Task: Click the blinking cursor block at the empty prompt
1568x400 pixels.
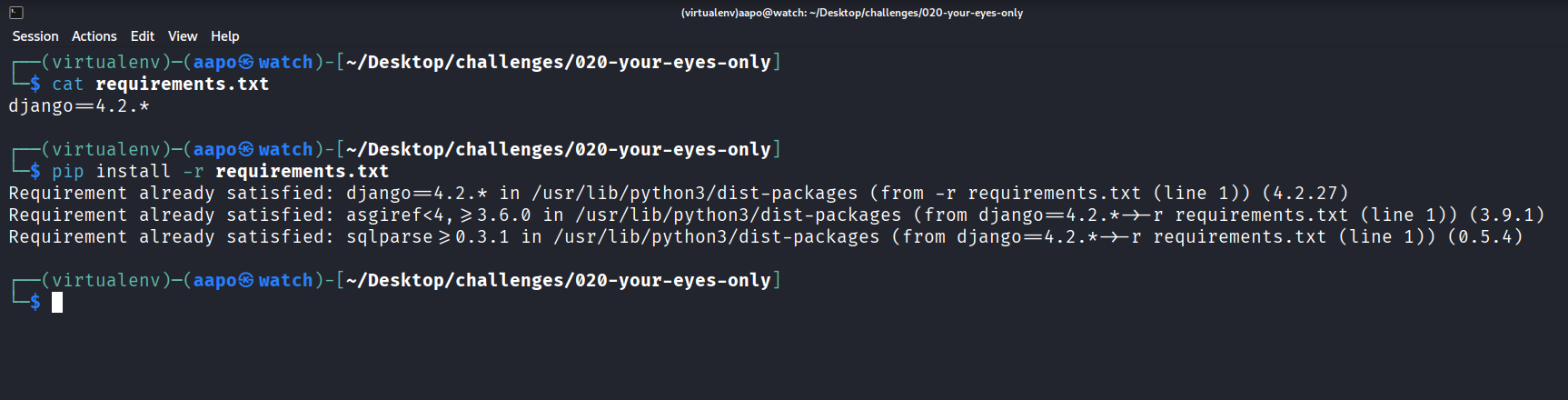Action: (x=57, y=303)
